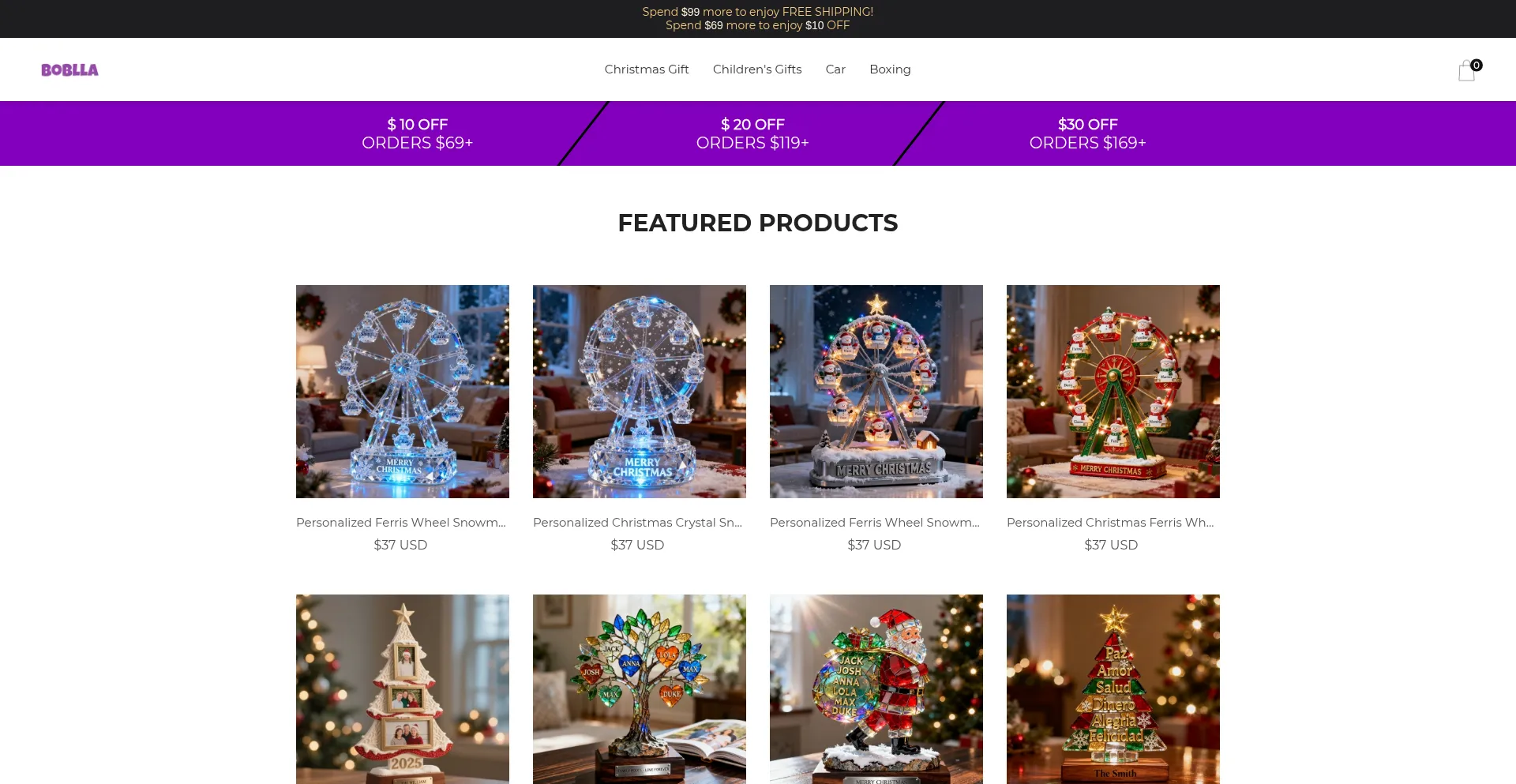Click the BOBLLA logo

click(x=69, y=69)
